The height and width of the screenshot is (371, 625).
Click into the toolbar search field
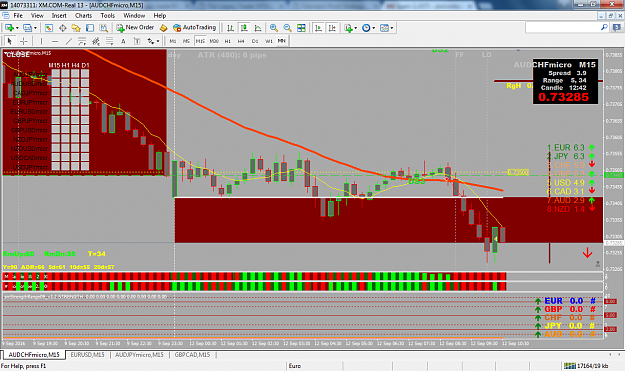coord(563,27)
